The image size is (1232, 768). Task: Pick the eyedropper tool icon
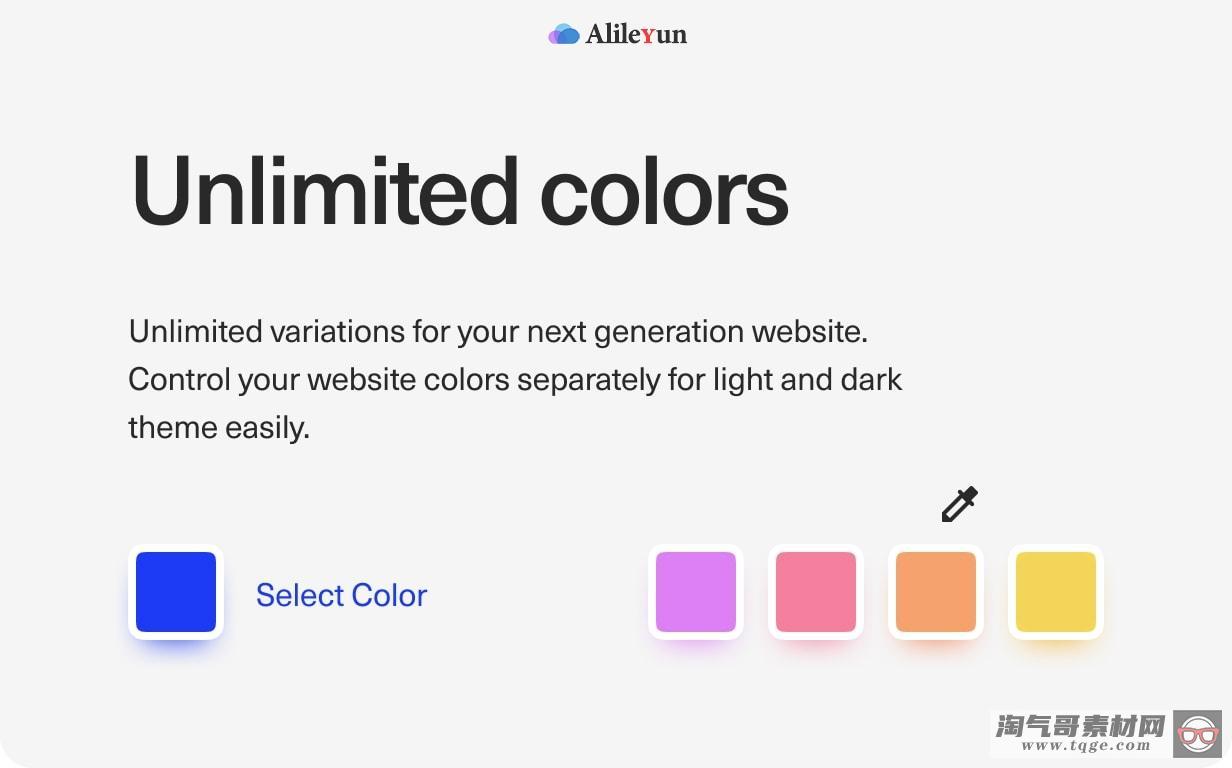959,504
